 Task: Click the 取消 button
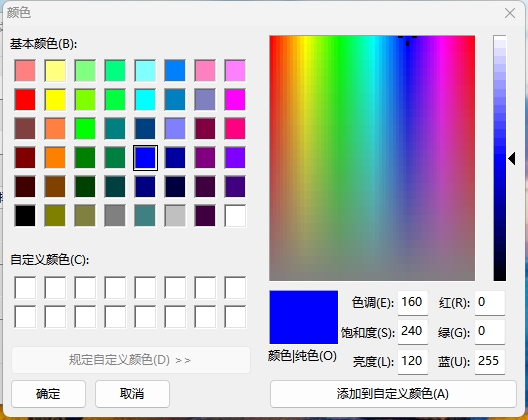pyautogui.click(x=132, y=394)
